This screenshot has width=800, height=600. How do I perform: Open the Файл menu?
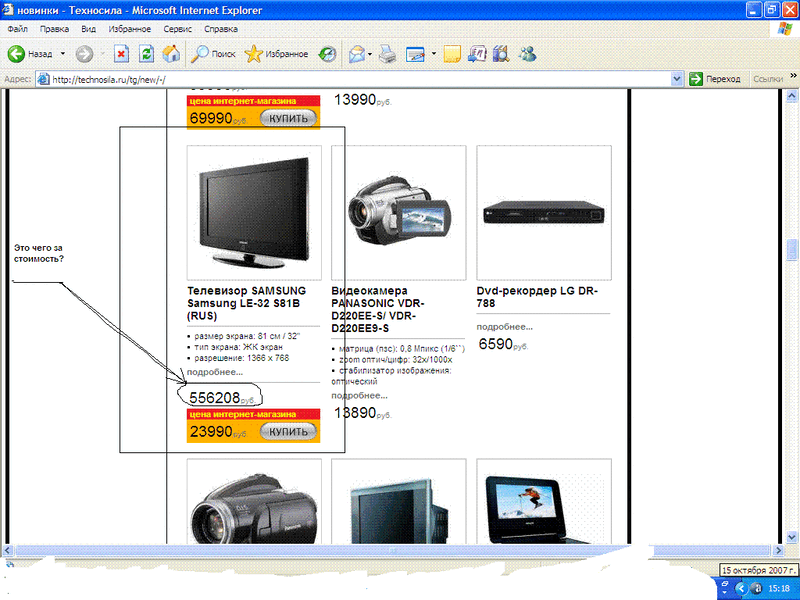(17, 29)
